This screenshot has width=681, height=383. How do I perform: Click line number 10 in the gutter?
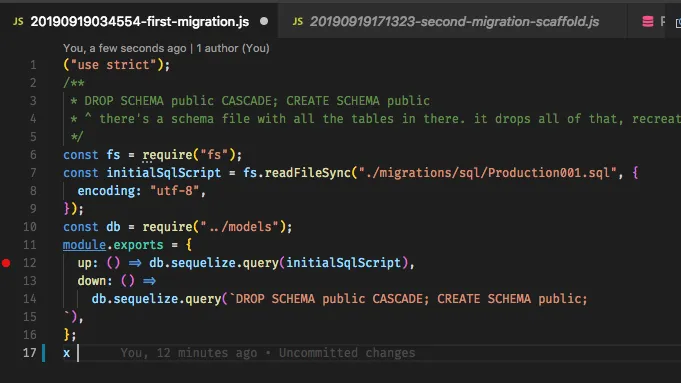[x=30, y=227]
